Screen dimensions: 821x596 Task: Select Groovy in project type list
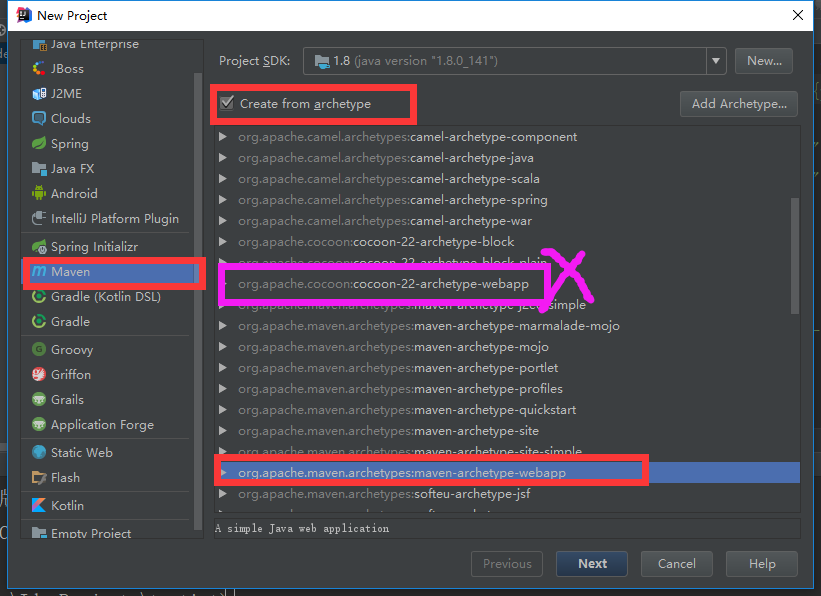coord(107,349)
